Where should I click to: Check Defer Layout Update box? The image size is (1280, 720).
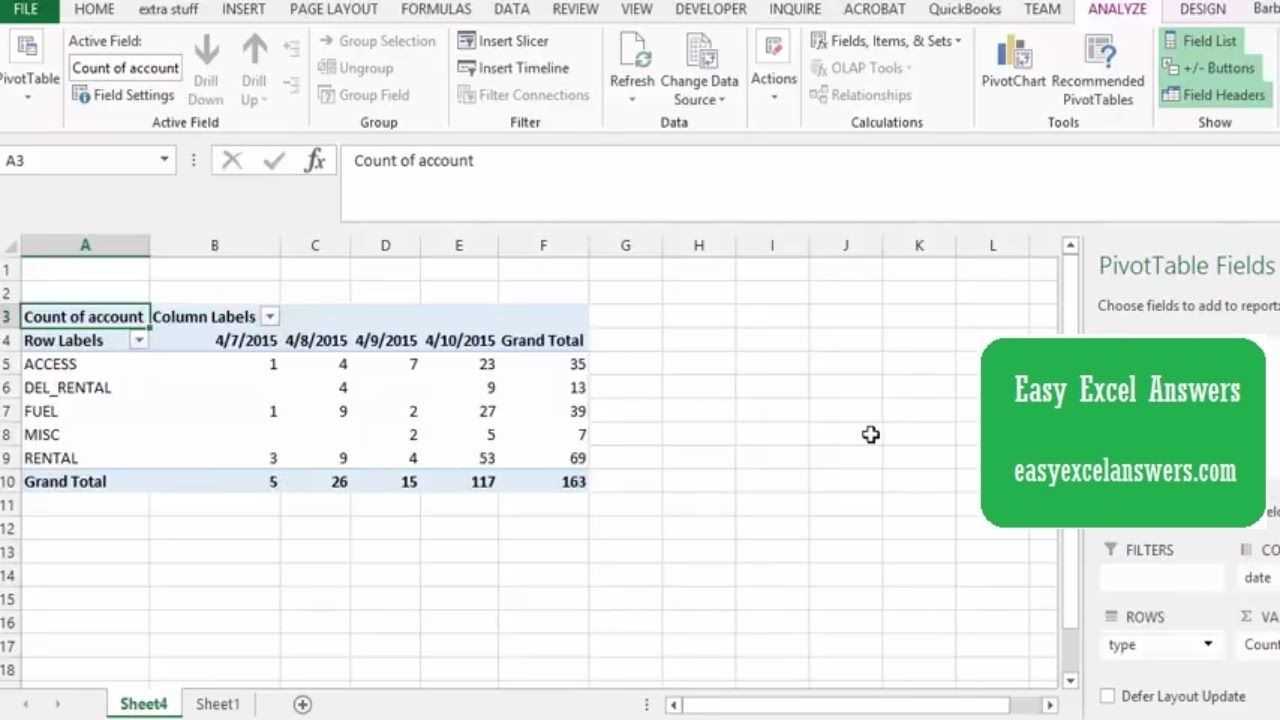coord(1107,696)
